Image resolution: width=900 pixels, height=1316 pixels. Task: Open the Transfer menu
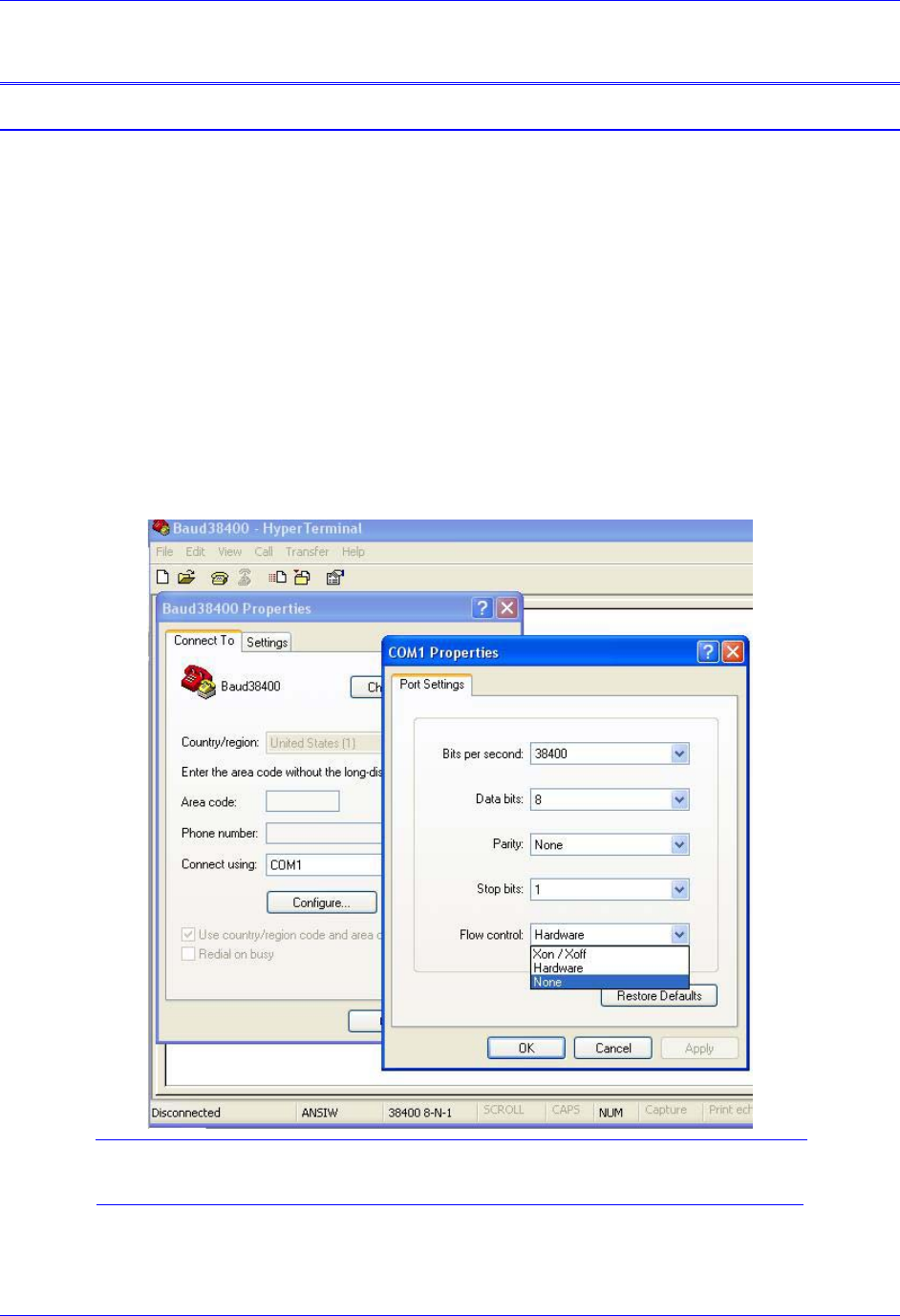(x=307, y=551)
